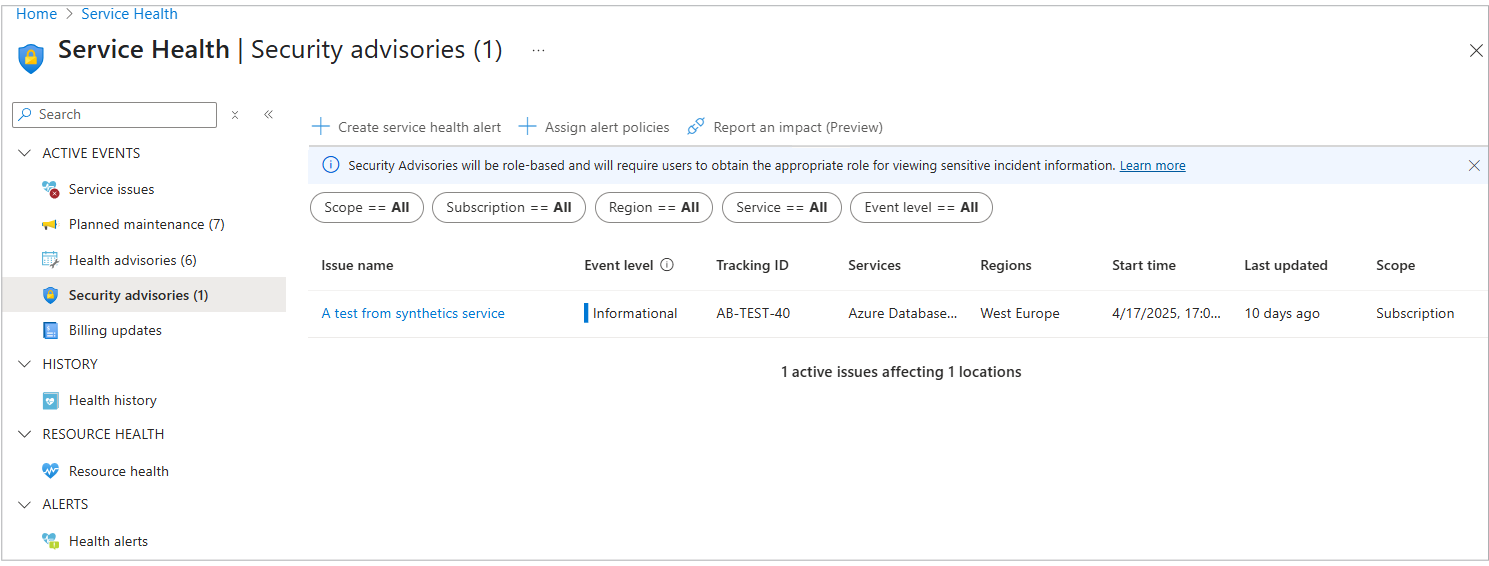The image size is (1489, 566).
Task: Click the Health history icon
Action: (x=50, y=400)
